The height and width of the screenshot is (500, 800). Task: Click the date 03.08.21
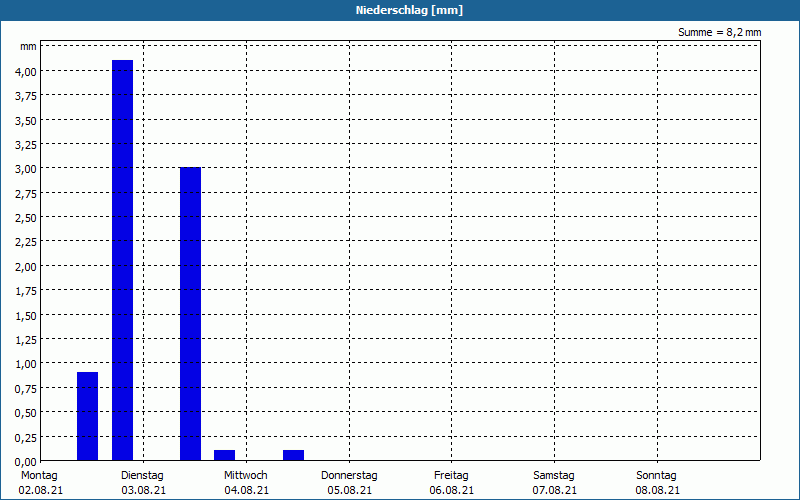coord(144,490)
